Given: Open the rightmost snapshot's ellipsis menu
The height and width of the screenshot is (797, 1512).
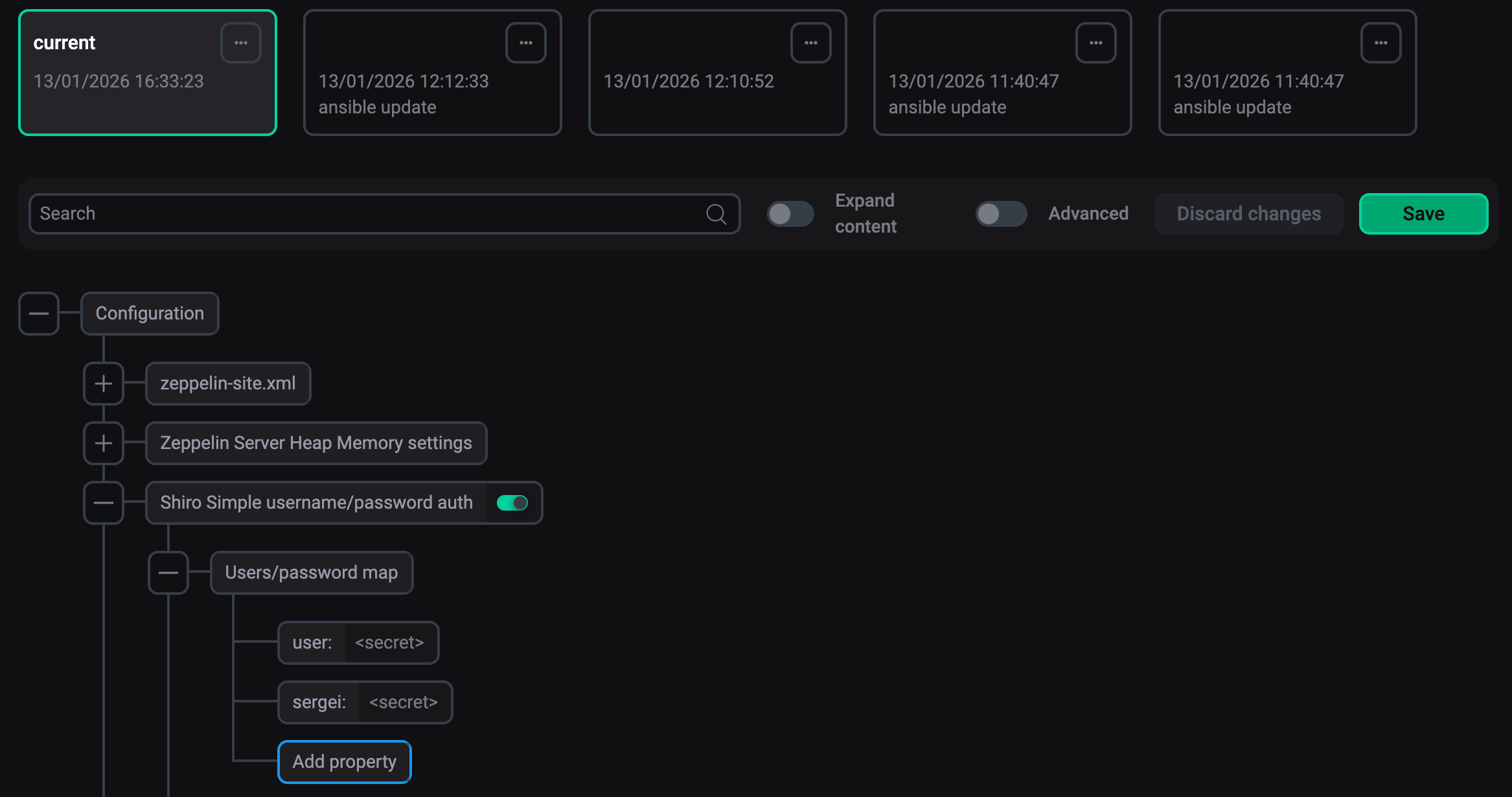Looking at the screenshot, I should pos(1380,42).
